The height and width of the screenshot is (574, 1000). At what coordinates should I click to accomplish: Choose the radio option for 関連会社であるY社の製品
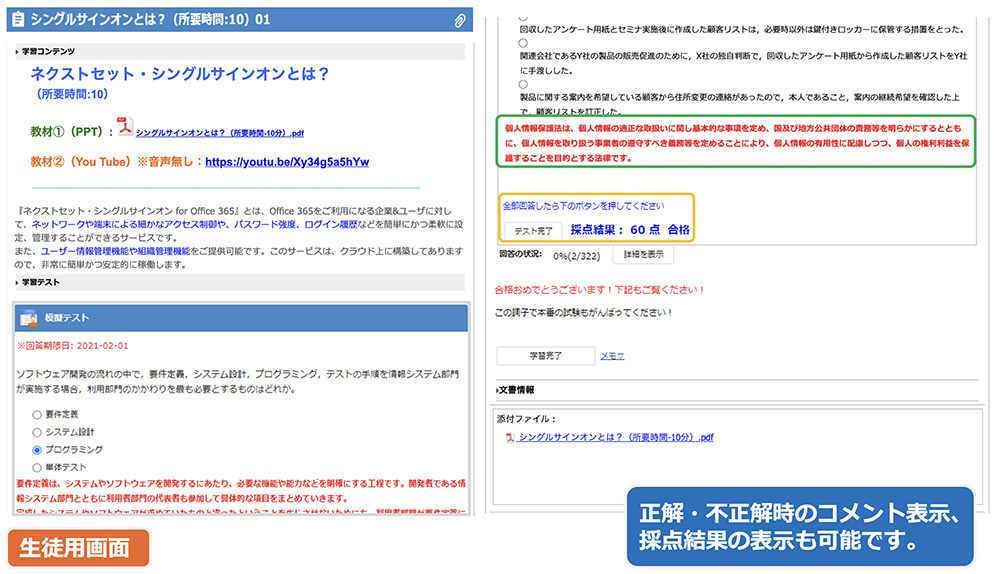coord(523,43)
